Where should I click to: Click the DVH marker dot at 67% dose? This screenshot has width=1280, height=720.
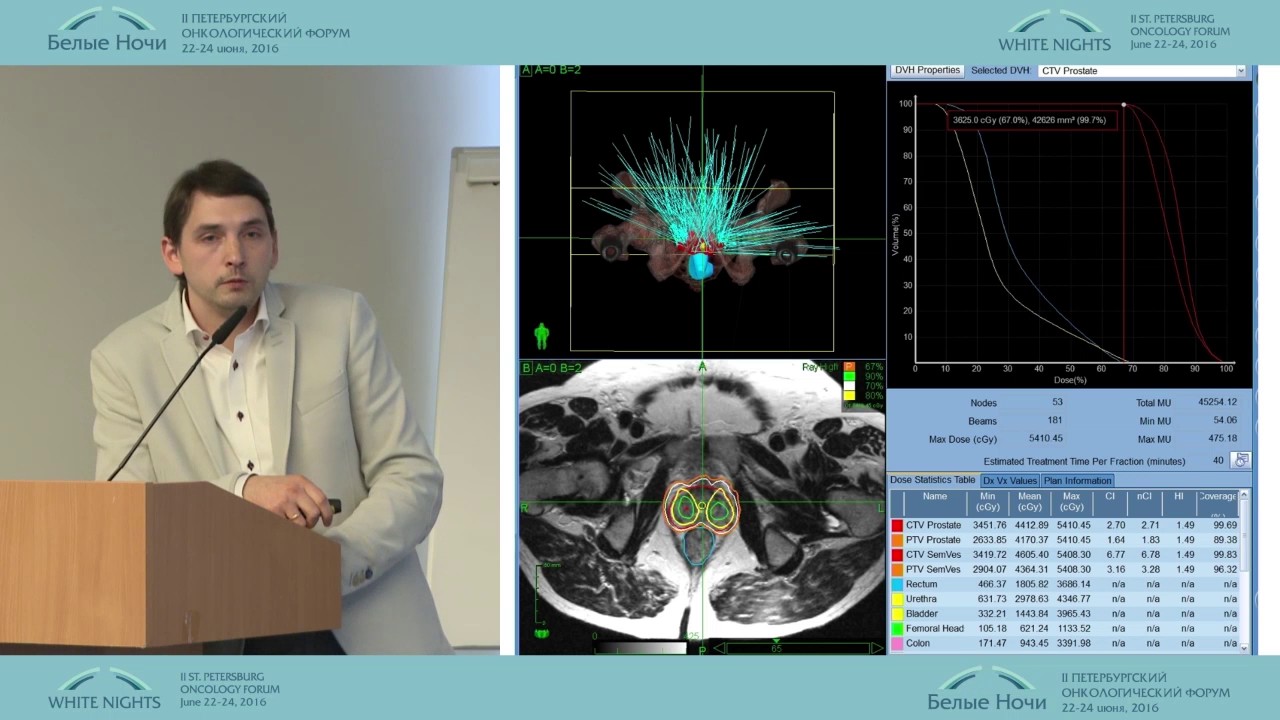[x=1123, y=104]
